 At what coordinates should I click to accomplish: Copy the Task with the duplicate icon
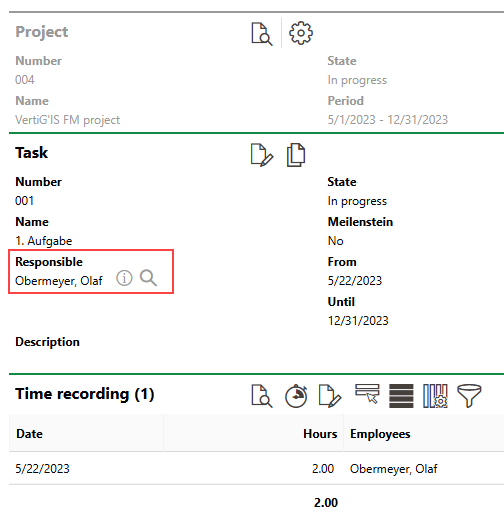click(x=296, y=155)
